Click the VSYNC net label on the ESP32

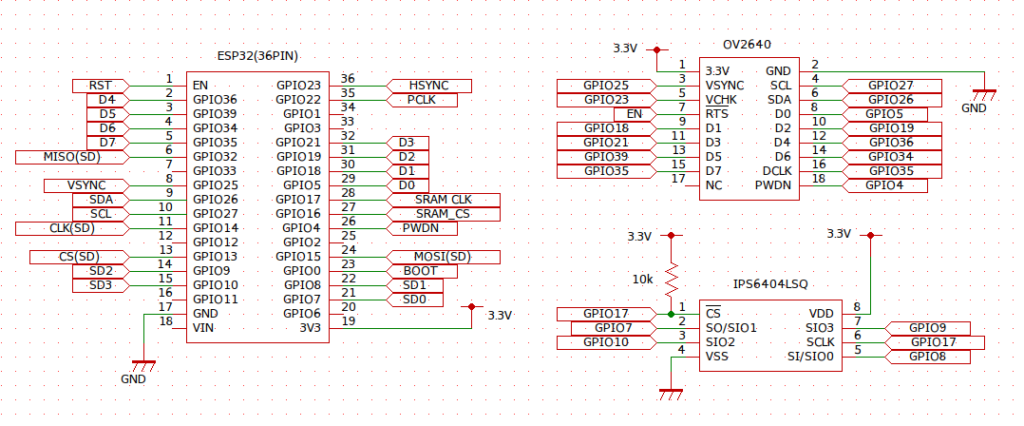pos(86,186)
